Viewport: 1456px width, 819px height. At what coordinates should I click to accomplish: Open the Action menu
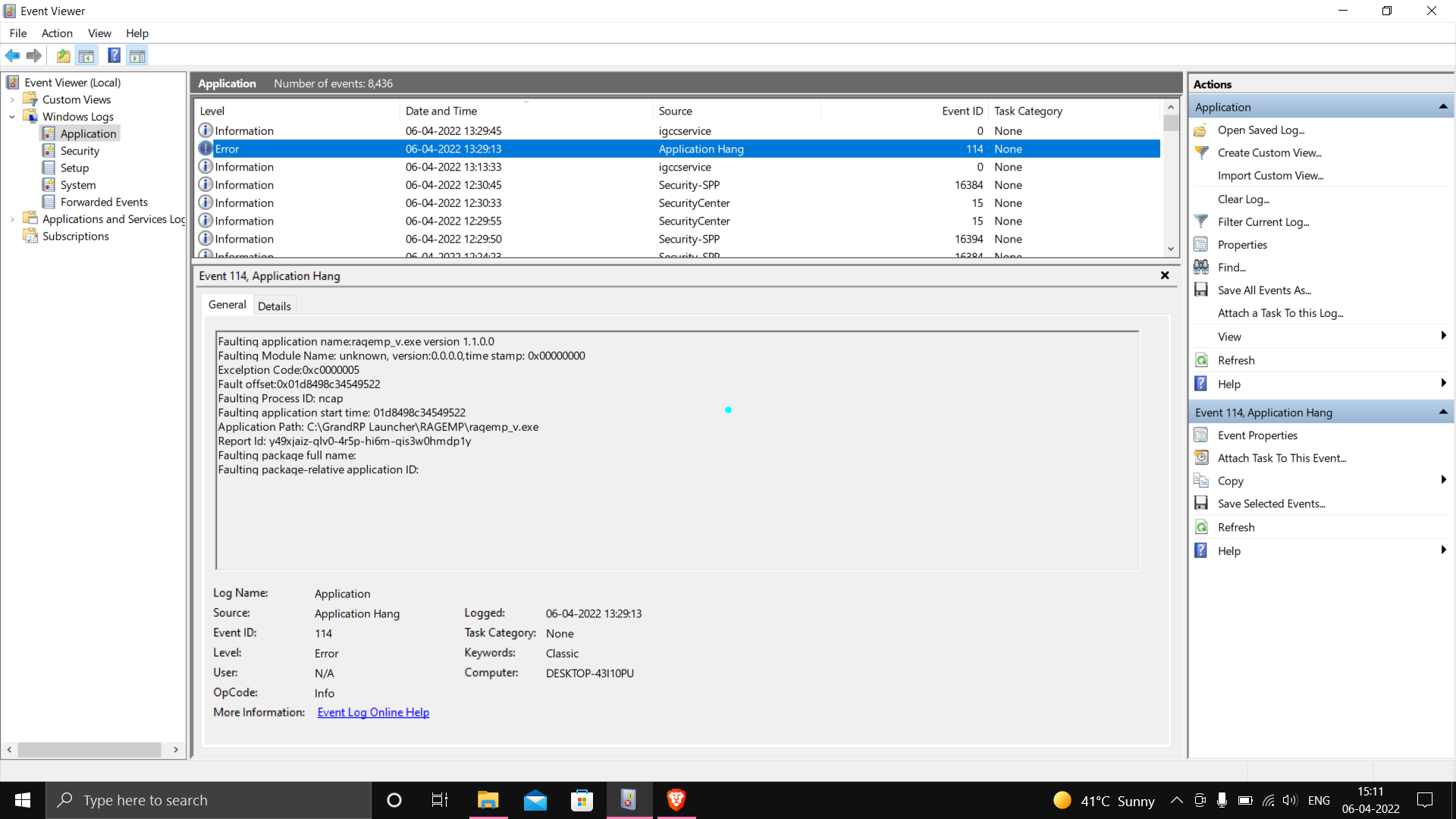click(x=57, y=33)
